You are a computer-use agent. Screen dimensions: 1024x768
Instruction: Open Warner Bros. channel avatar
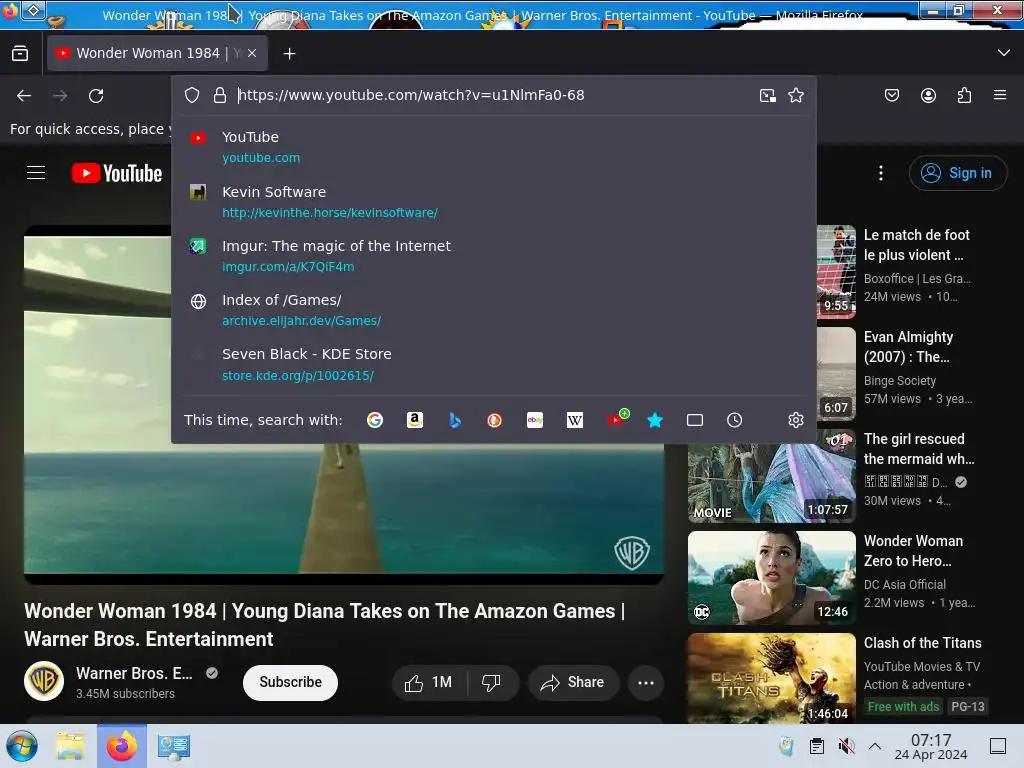[x=44, y=681]
